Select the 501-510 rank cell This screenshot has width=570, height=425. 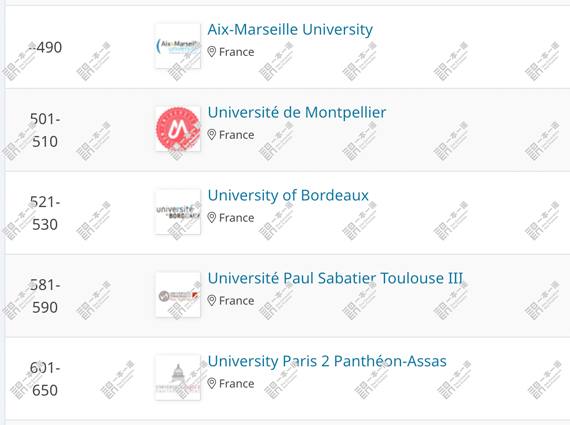[x=45, y=130]
